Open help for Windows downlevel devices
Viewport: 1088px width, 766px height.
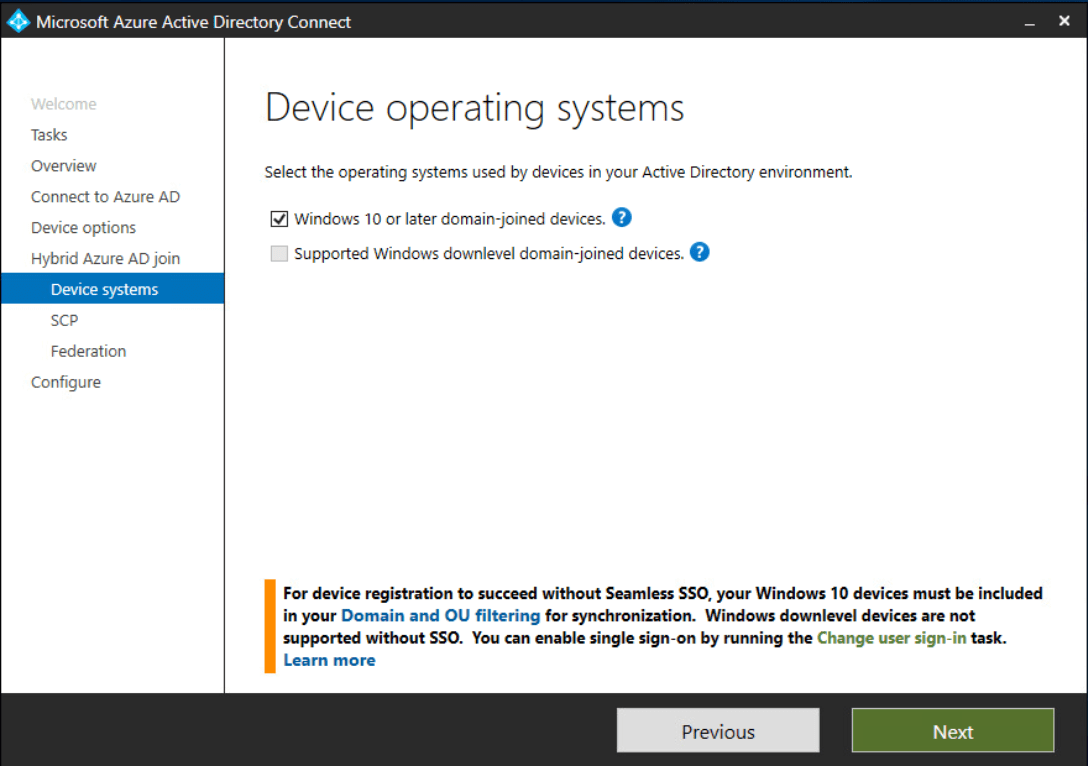[699, 252]
